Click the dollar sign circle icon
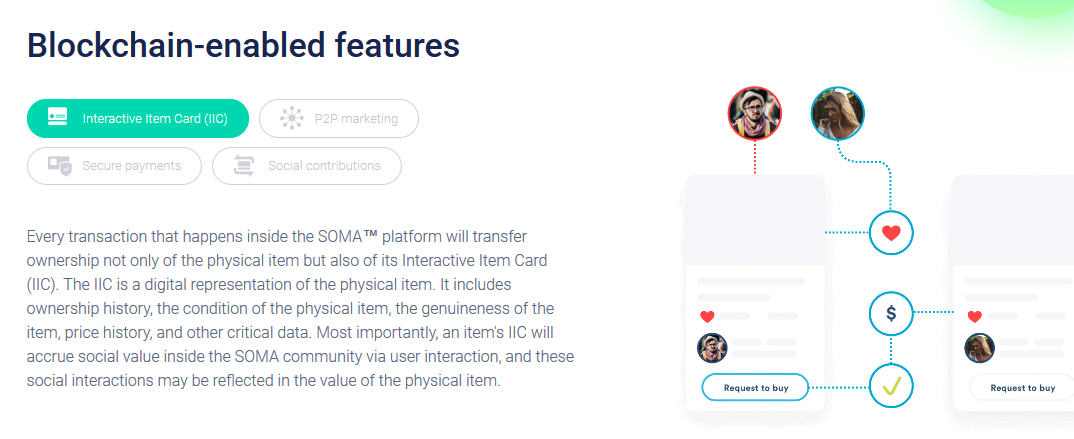The width and height of the screenshot is (1074, 439). (891, 314)
